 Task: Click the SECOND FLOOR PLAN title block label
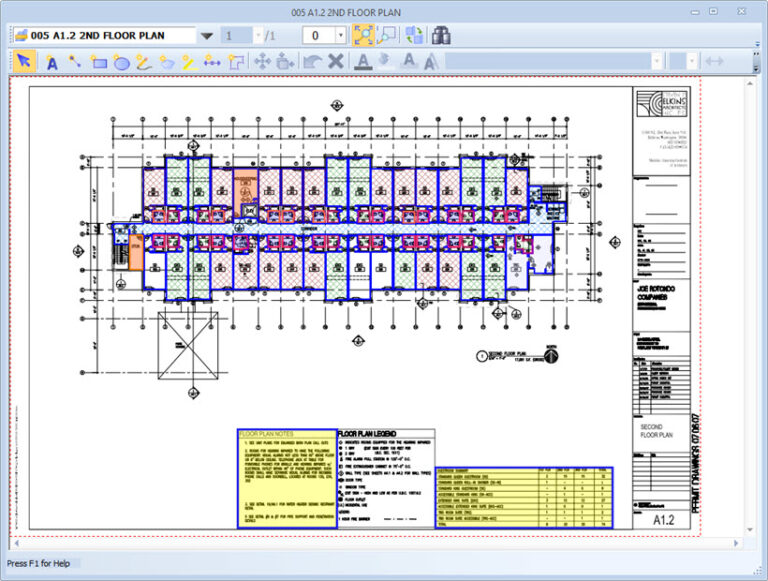(x=656, y=431)
